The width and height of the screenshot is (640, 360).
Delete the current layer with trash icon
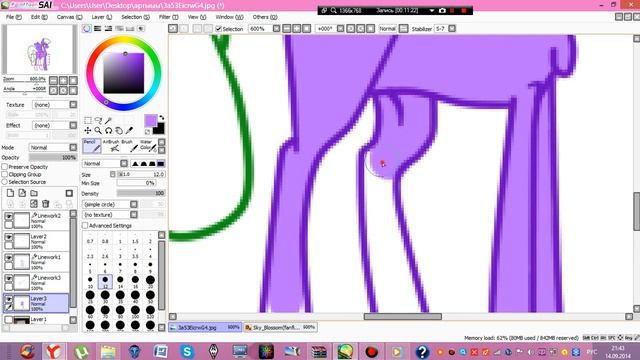(x=46, y=203)
